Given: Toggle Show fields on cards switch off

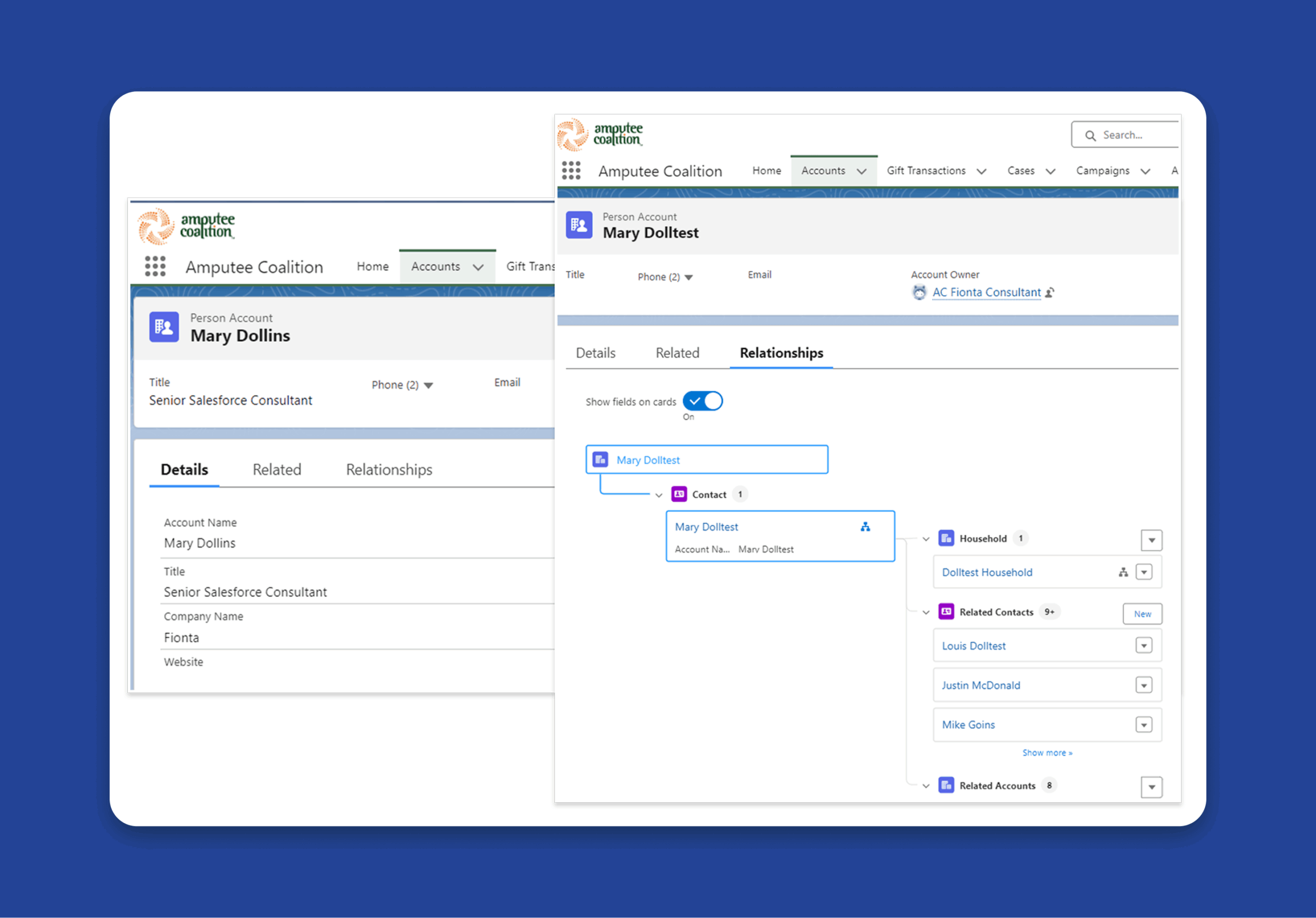Looking at the screenshot, I should pos(703,401).
